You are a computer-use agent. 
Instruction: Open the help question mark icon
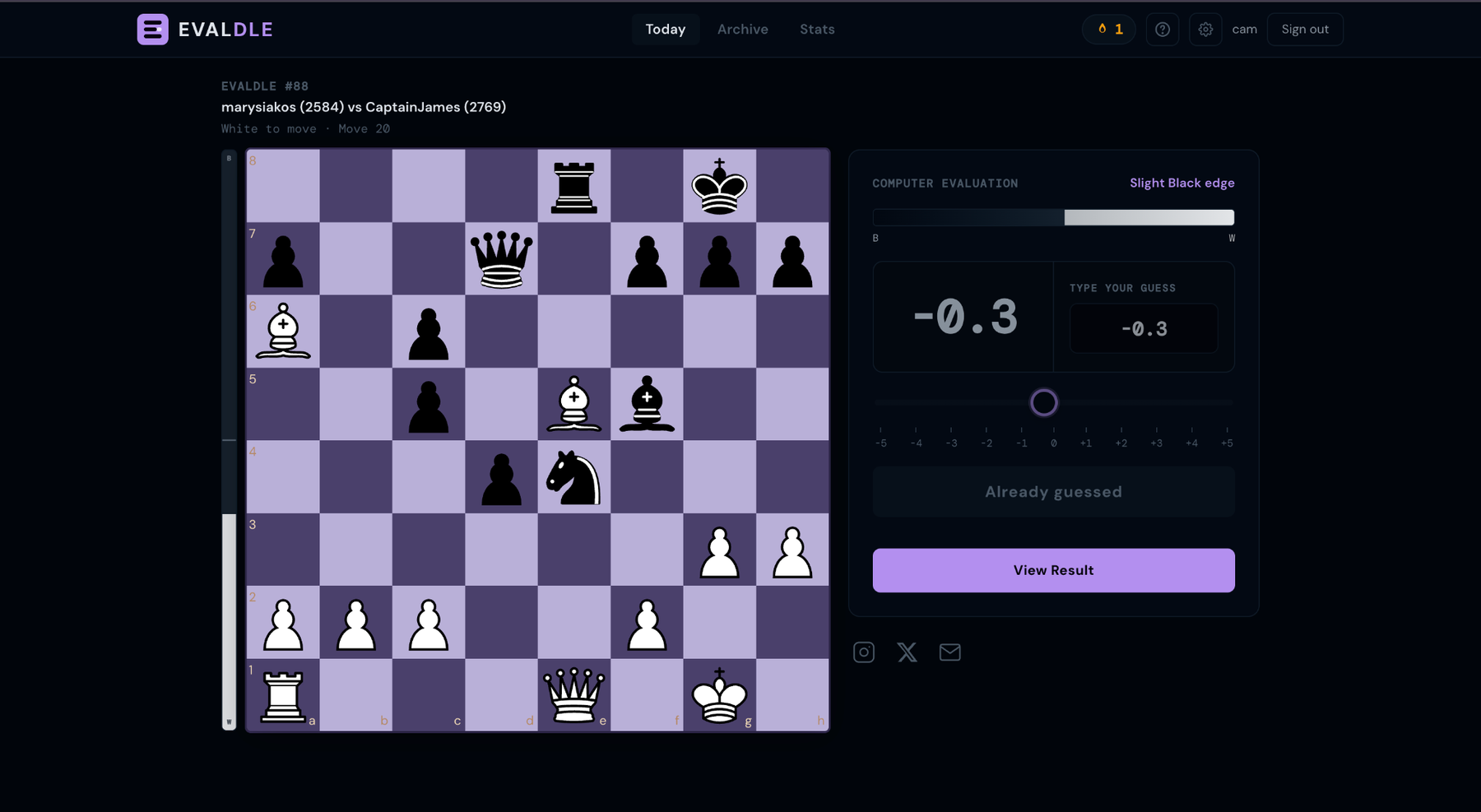tap(1163, 30)
